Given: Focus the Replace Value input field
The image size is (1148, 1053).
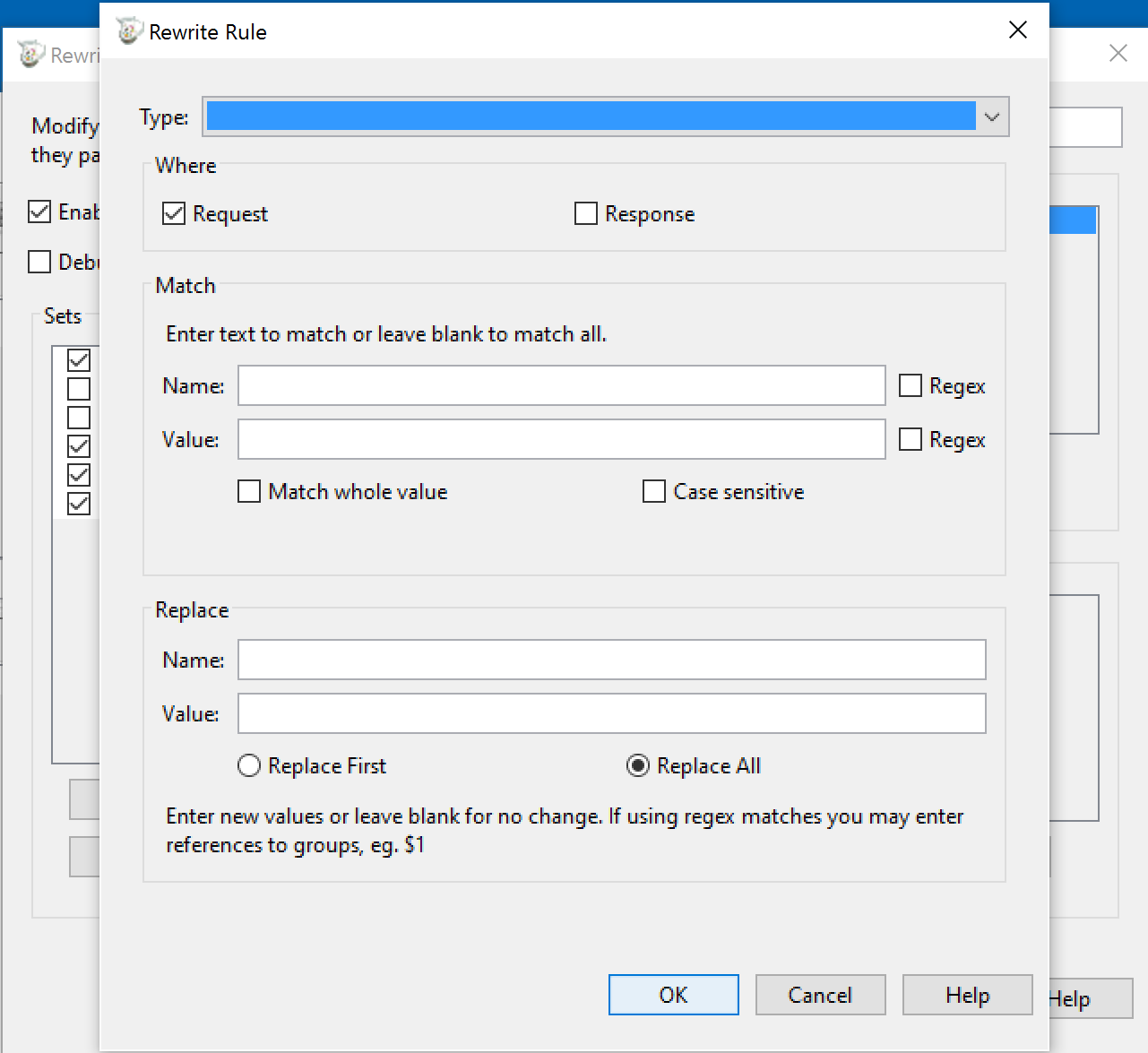Looking at the screenshot, I should (611, 714).
